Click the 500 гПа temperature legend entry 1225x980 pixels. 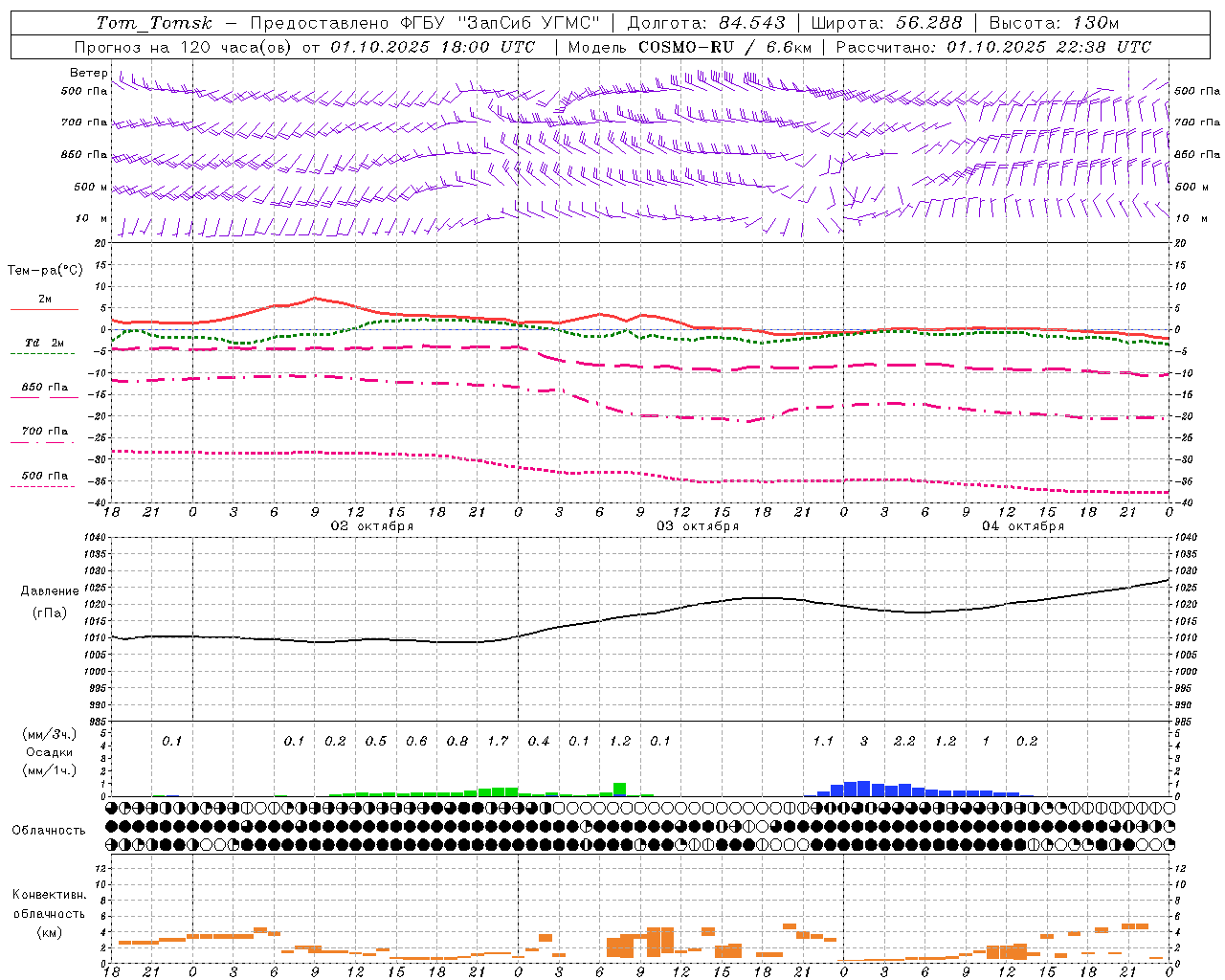click(44, 479)
